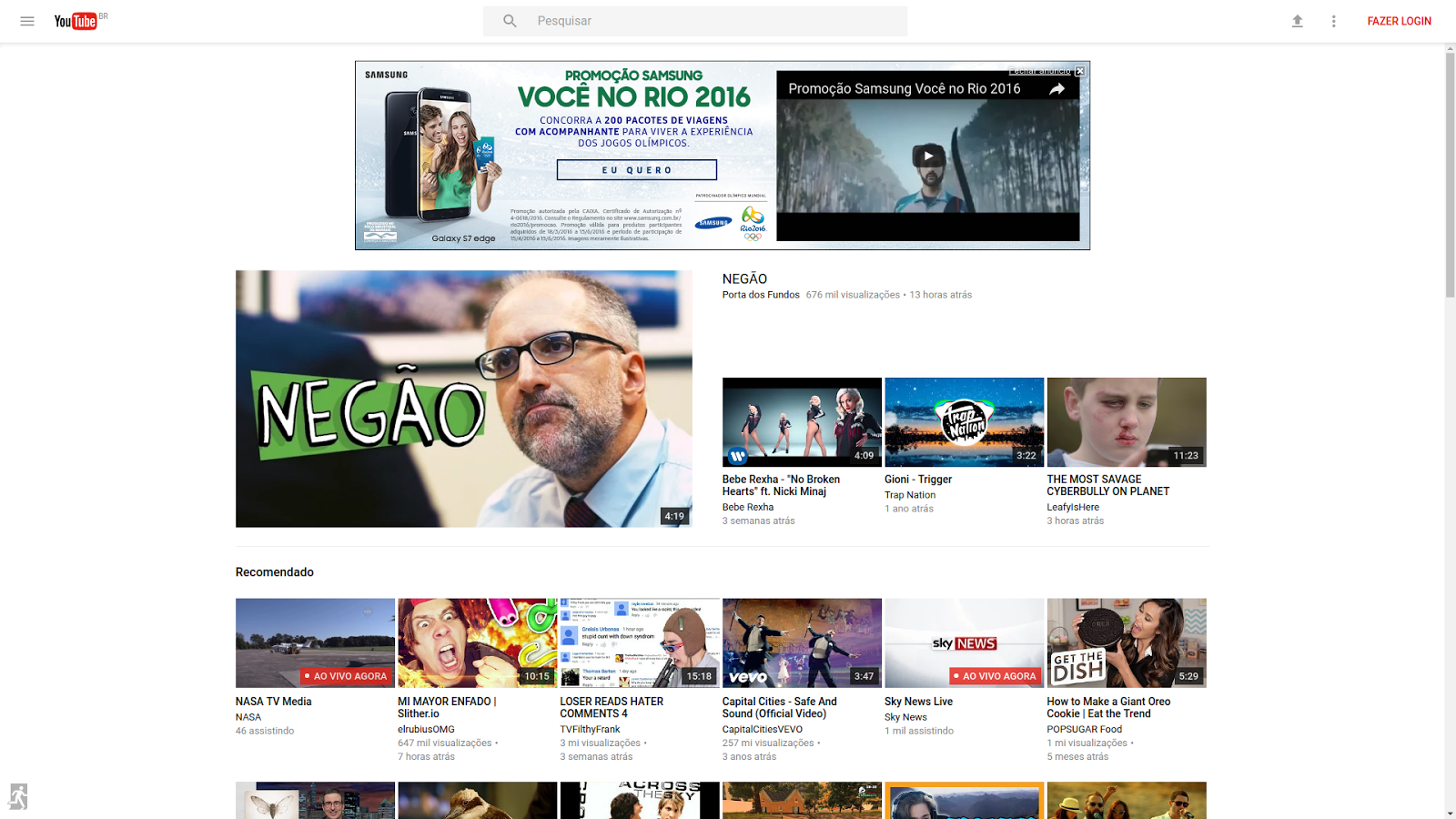1456x819 pixels.
Task: Click the upload video icon
Action: tap(1298, 21)
